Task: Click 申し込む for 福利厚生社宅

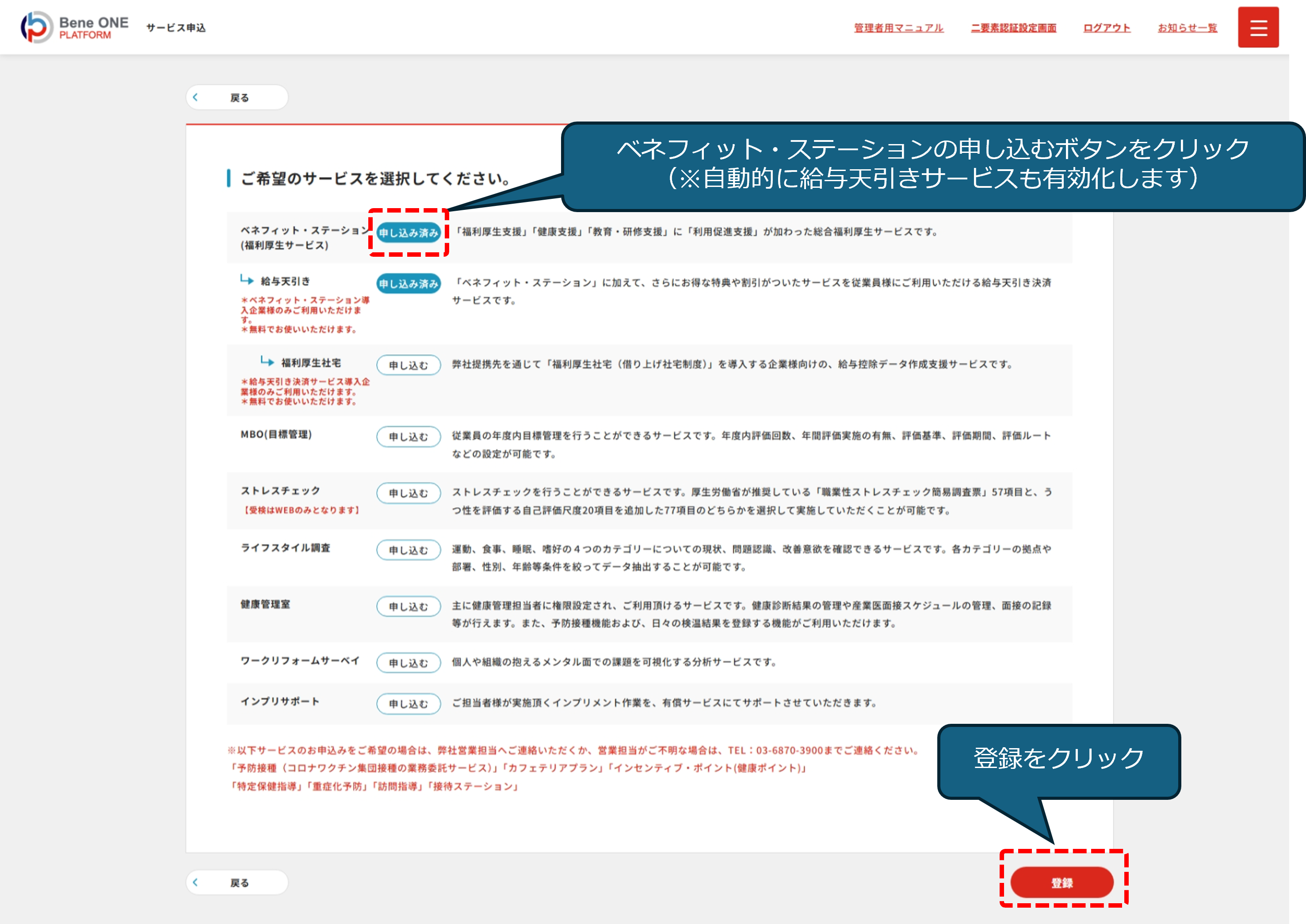Action: 408,365
